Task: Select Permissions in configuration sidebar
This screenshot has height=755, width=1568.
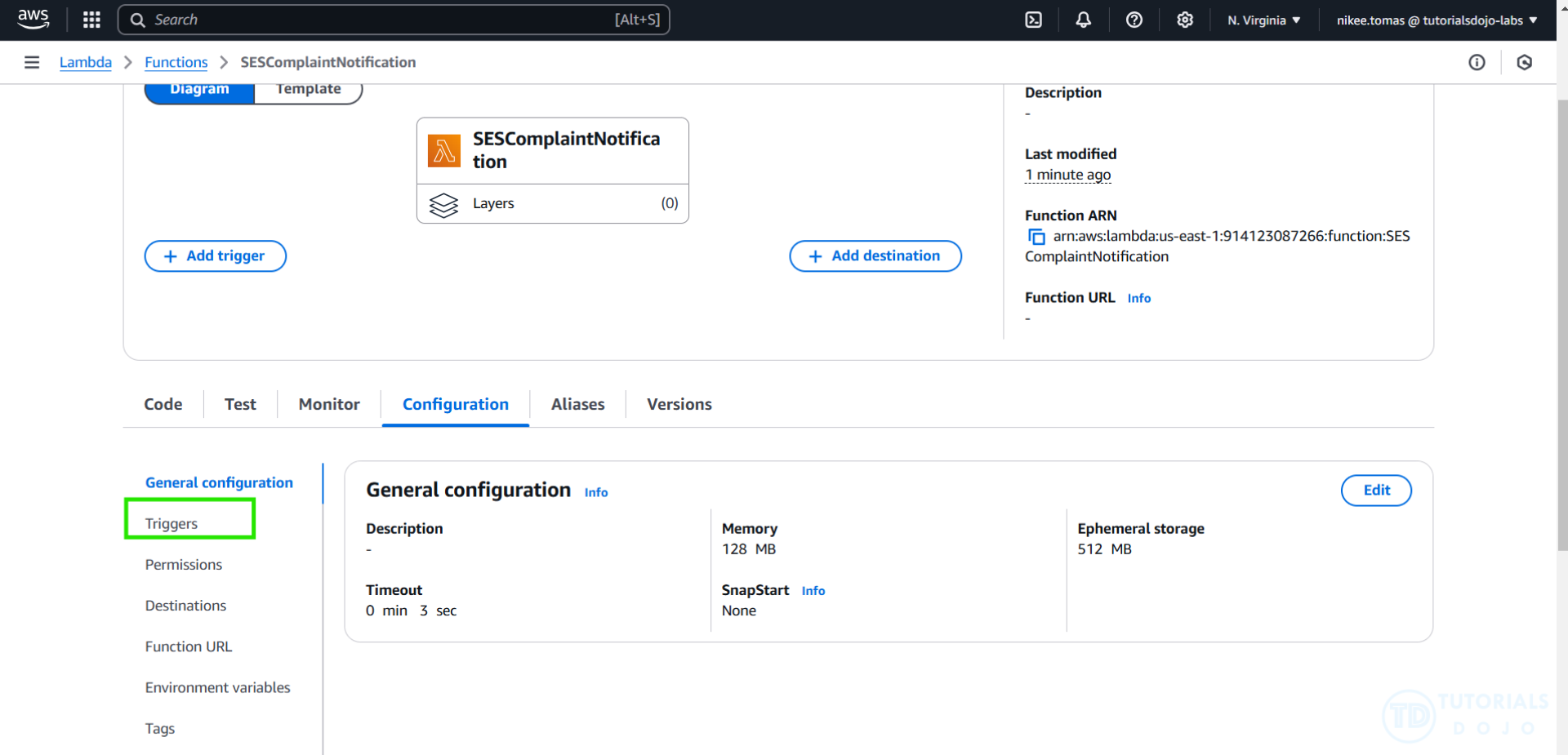Action: (x=184, y=564)
